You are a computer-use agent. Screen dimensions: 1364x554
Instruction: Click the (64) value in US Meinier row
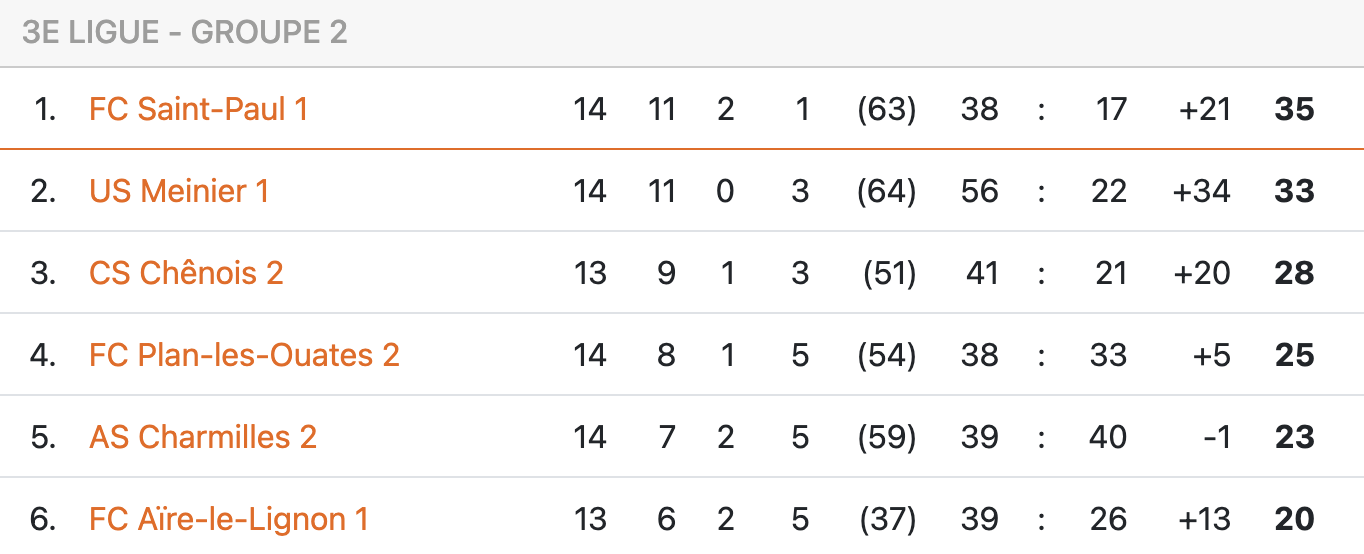pos(887,191)
